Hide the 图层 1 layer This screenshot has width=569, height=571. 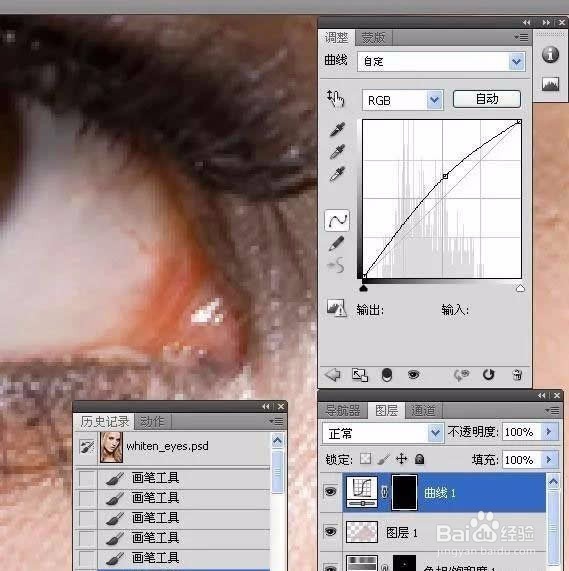click(331, 532)
